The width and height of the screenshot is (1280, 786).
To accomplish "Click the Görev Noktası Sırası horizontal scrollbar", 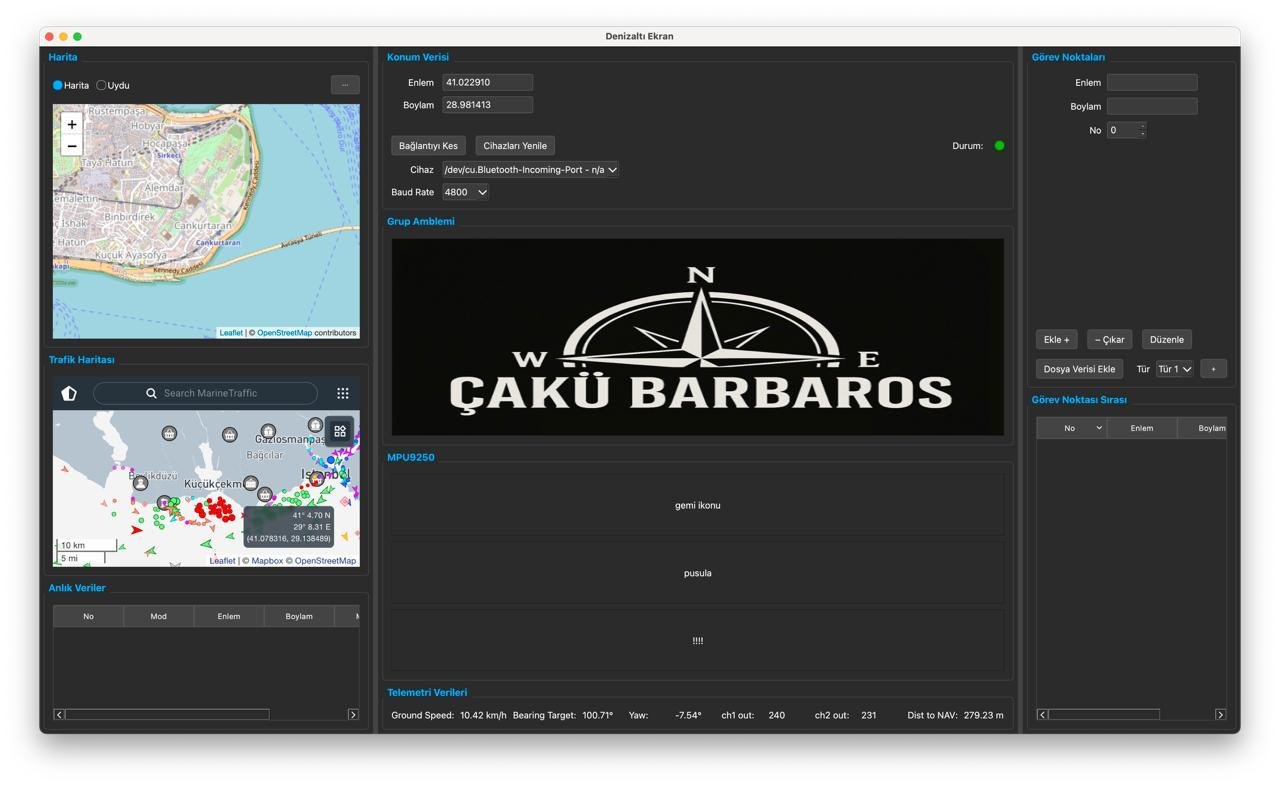I will pyautogui.click(x=1104, y=714).
